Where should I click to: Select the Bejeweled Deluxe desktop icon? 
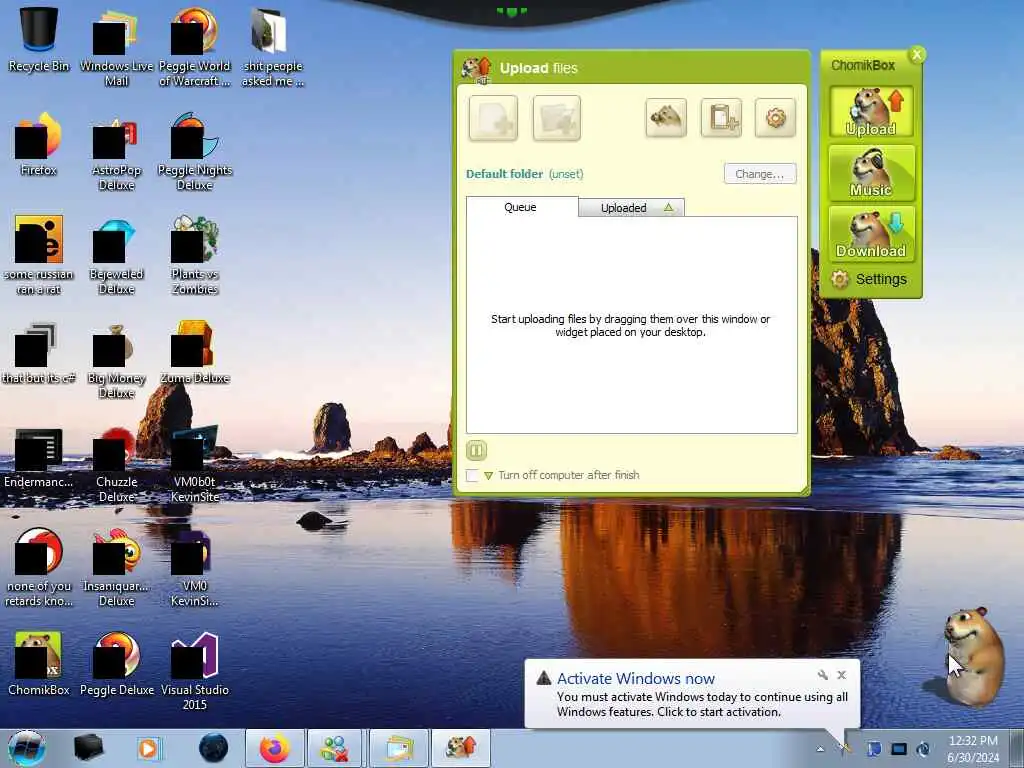tap(116, 256)
